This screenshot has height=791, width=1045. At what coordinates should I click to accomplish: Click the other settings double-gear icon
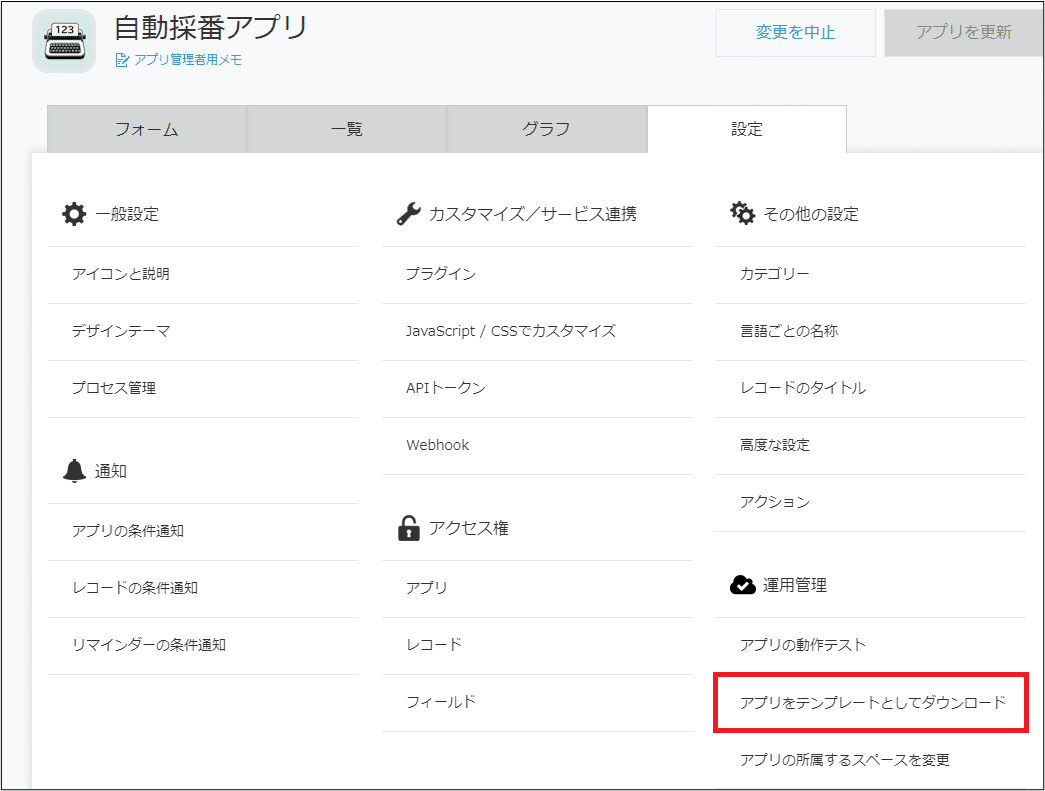coord(742,214)
